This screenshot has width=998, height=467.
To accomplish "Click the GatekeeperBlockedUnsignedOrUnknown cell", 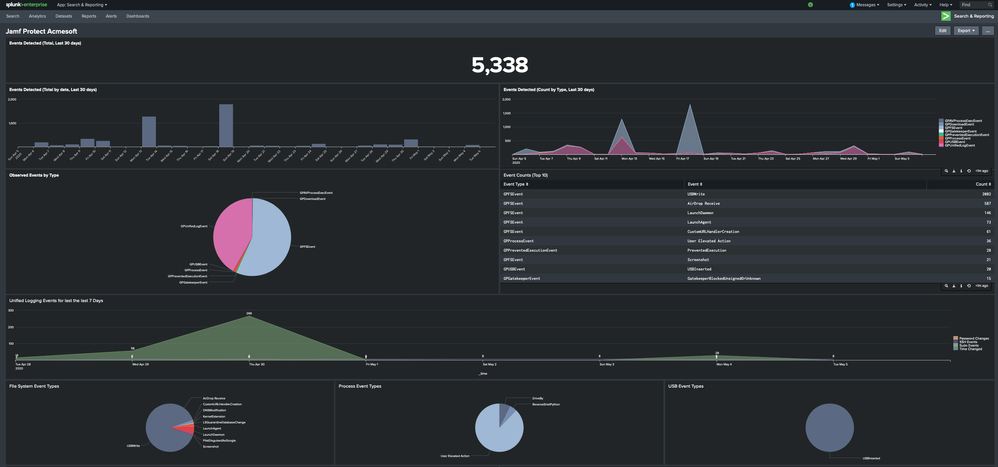I will coord(724,279).
